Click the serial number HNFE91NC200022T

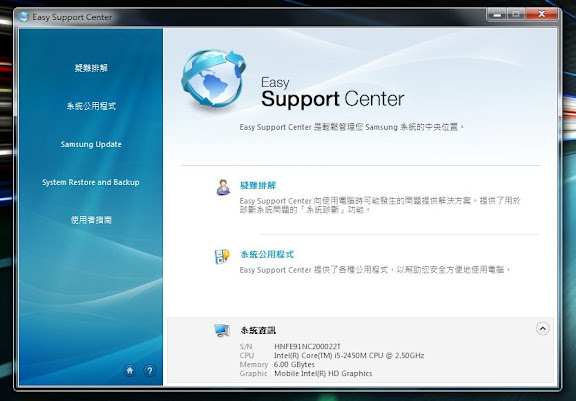coord(307,346)
